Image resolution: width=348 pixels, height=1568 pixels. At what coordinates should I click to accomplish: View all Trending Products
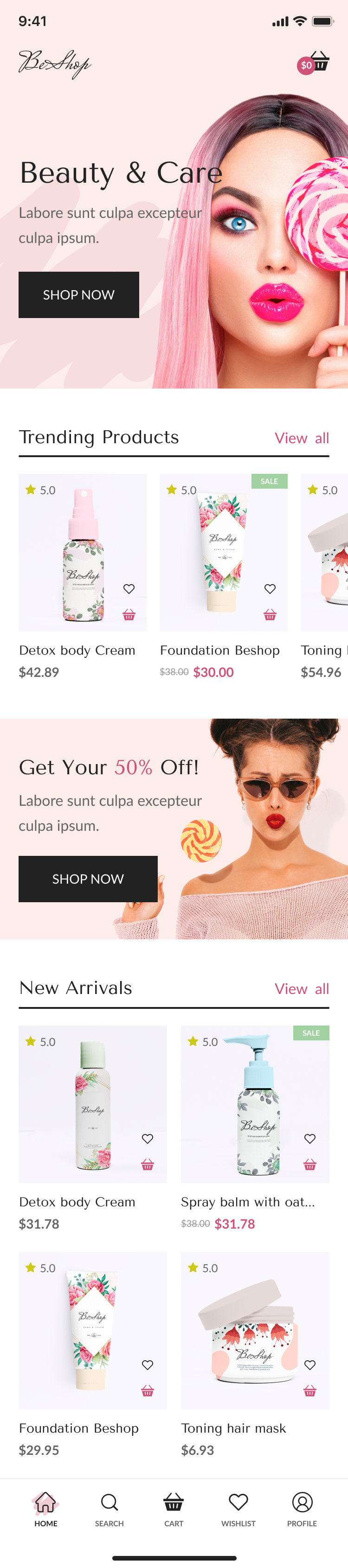[x=302, y=438]
